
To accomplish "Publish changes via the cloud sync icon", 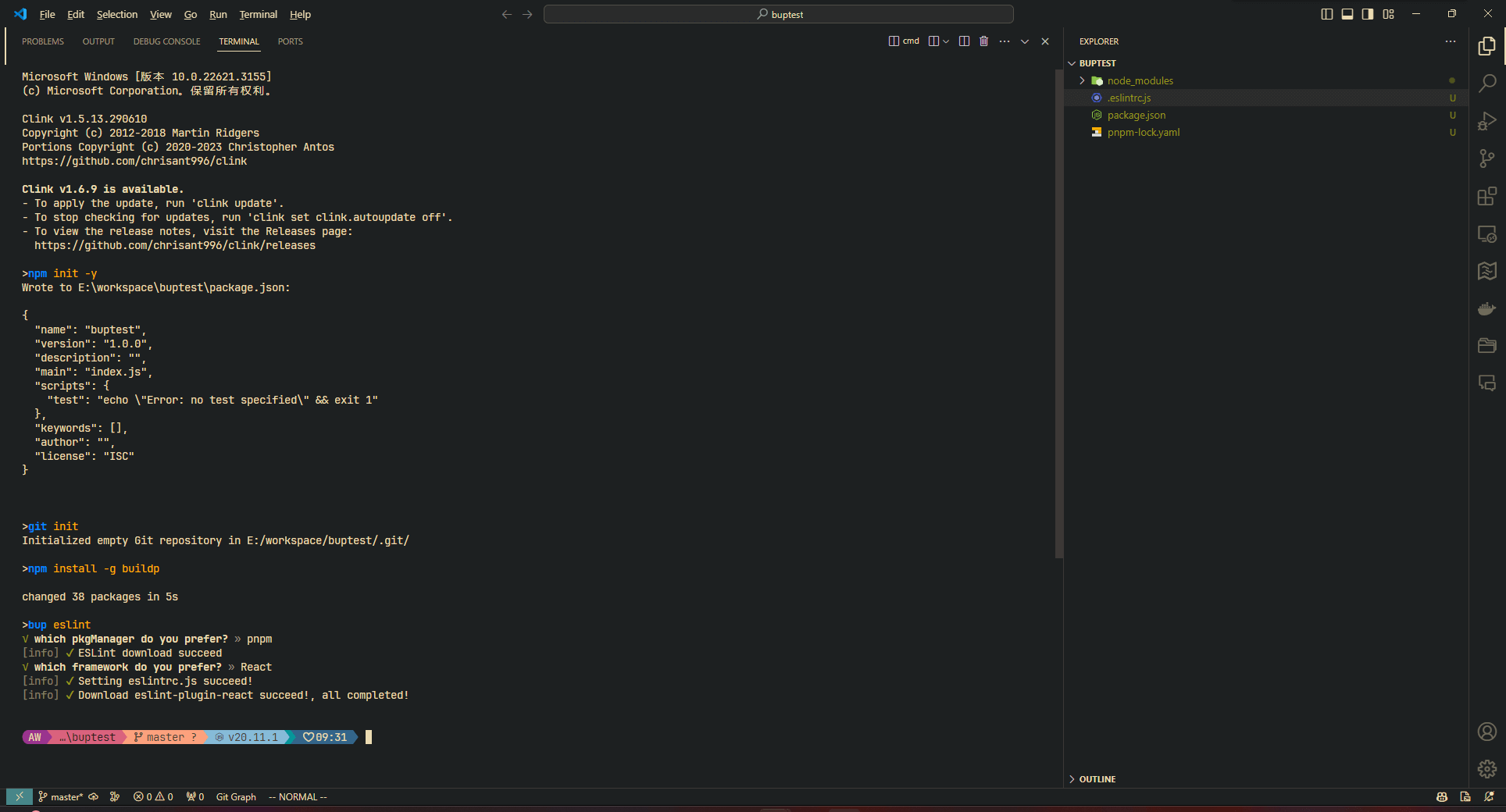I will click(94, 796).
